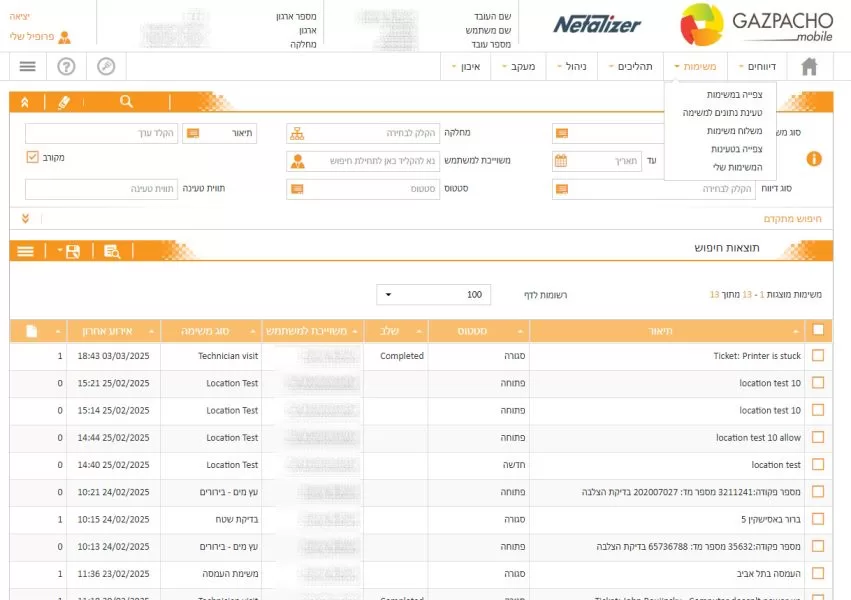Go to the Home page icon
Image resolution: width=851 pixels, height=600 pixels.
(x=809, y=67)
